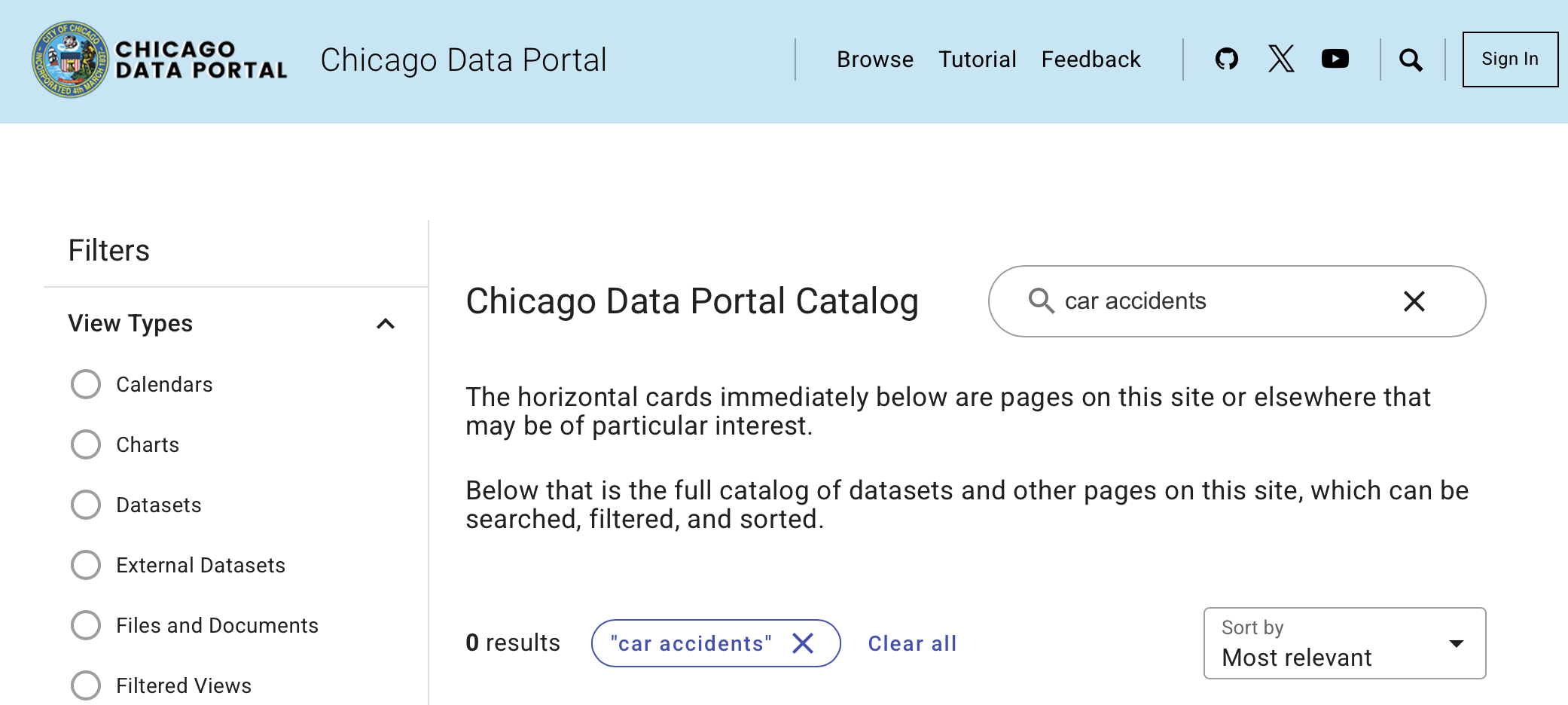Open the Browse menu item

(875, 60)
